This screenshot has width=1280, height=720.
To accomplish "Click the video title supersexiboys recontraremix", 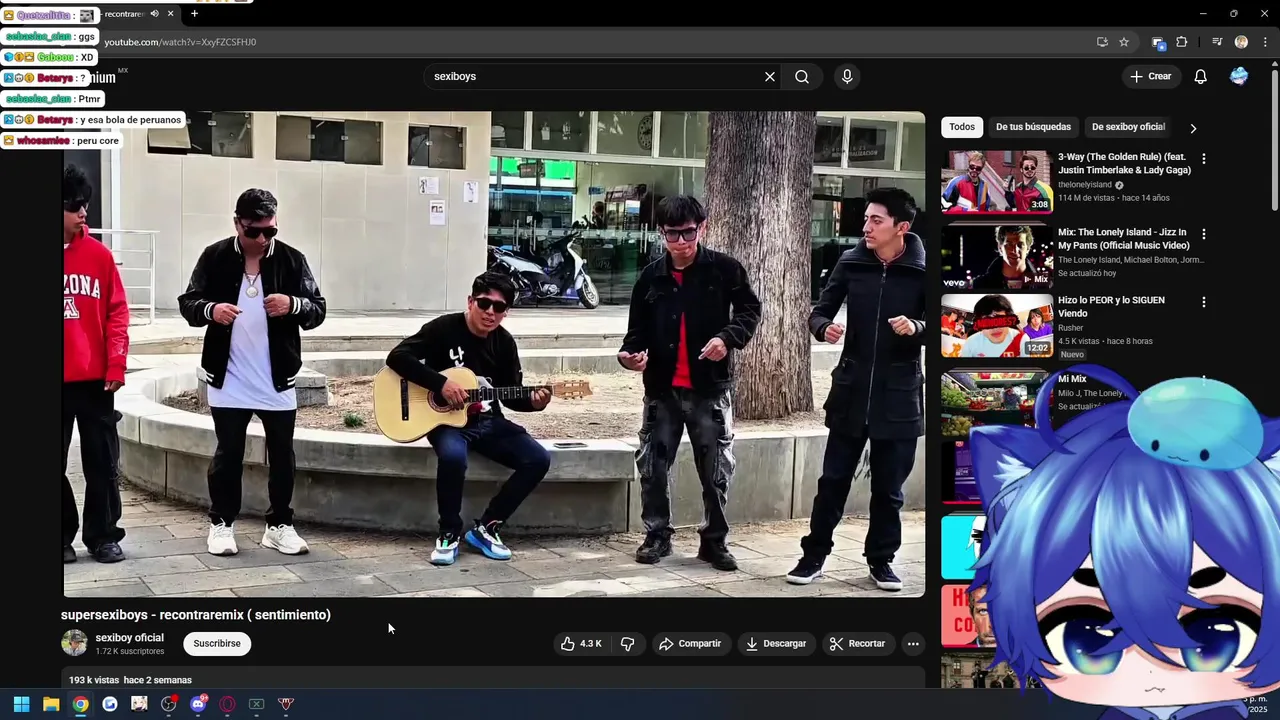I will click(x=196, y=615).
